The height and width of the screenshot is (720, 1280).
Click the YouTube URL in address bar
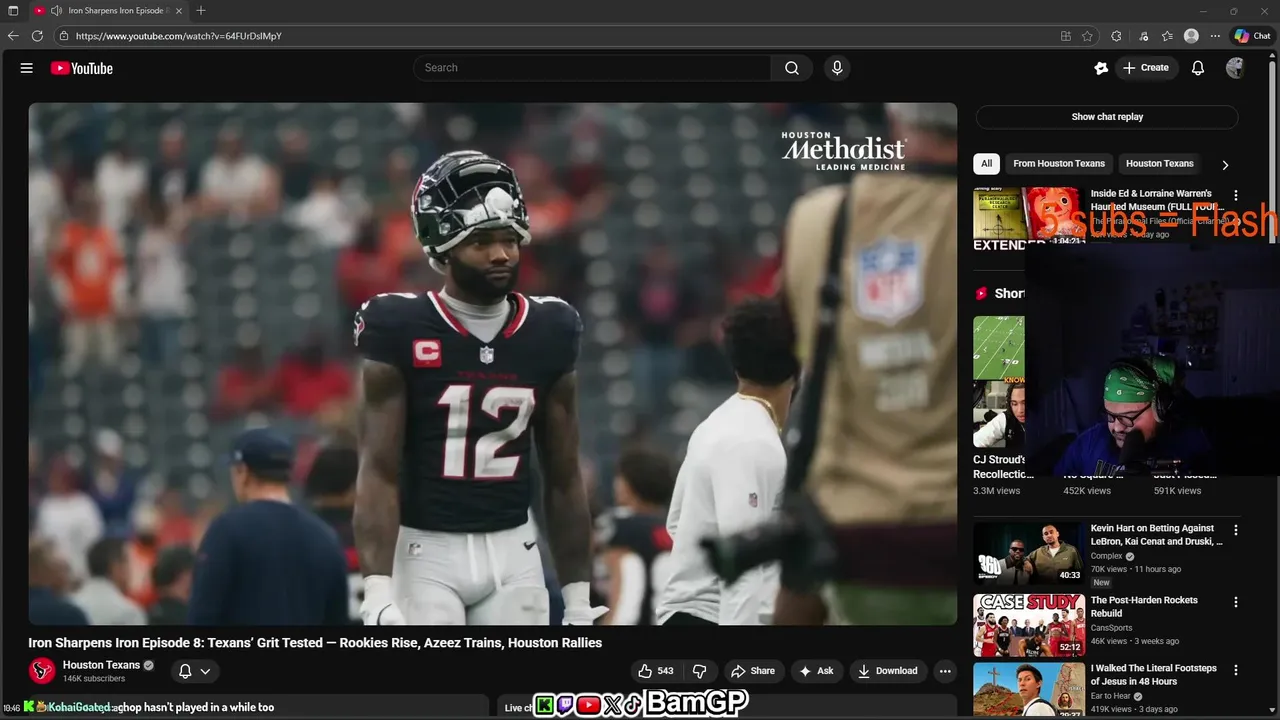click(x=178, y=36)
